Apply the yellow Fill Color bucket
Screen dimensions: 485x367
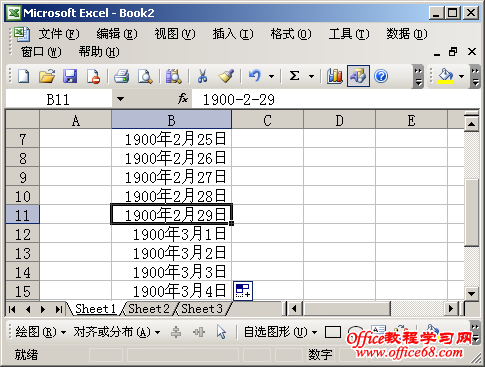point(446,76)
